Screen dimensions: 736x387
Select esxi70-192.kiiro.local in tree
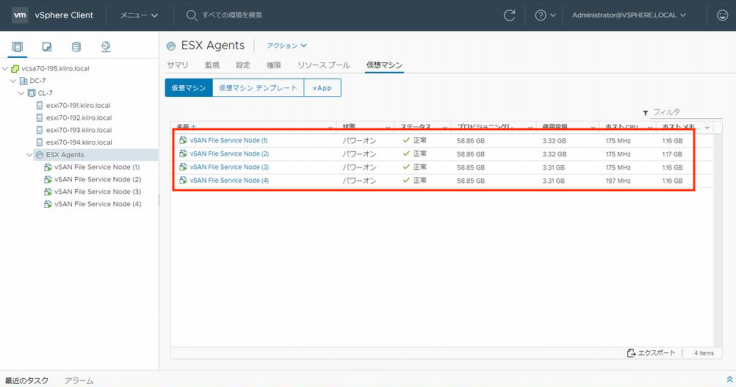tap(79, 117)
